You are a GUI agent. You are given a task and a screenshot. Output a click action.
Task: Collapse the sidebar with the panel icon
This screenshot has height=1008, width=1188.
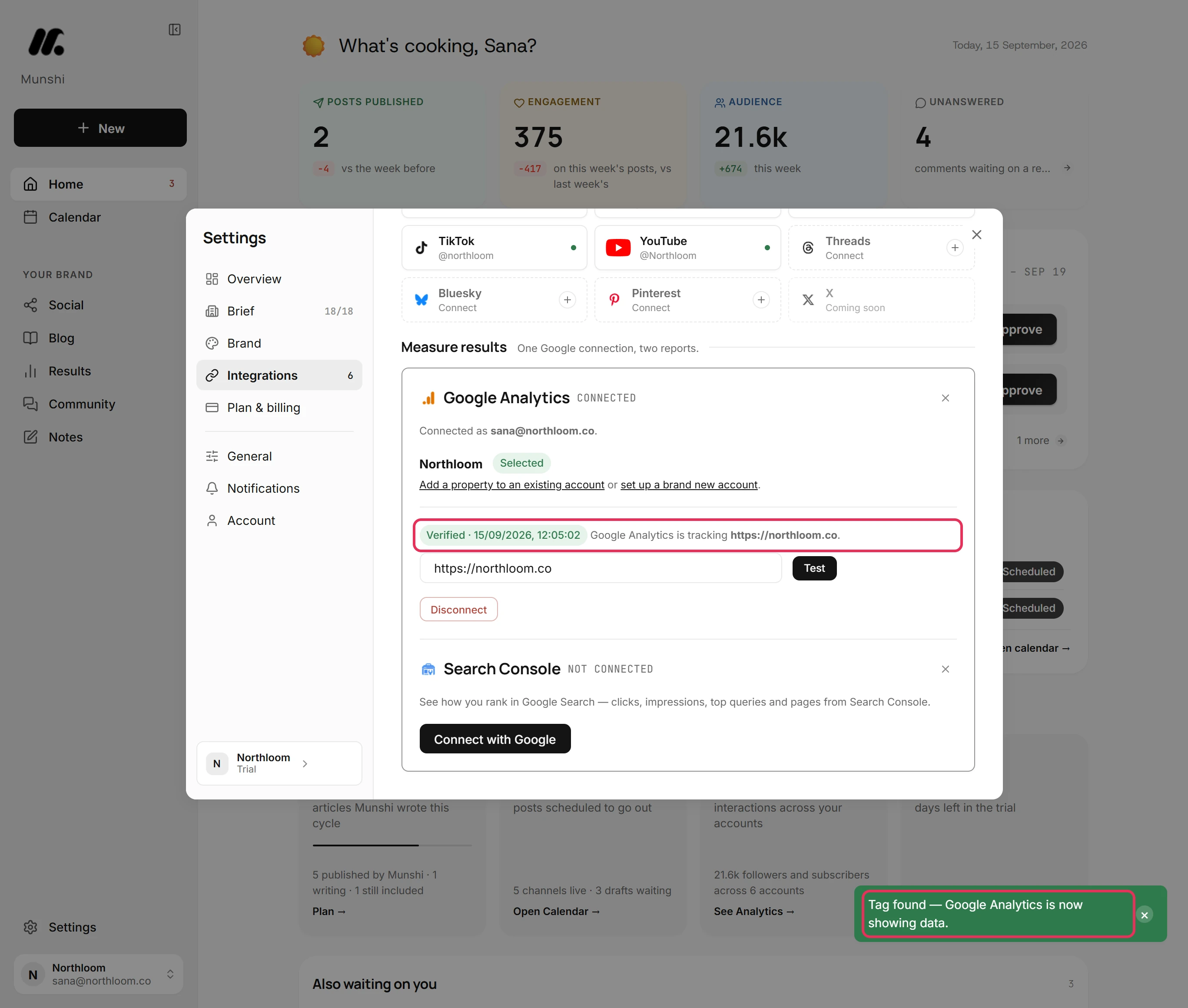pos(175,30)
